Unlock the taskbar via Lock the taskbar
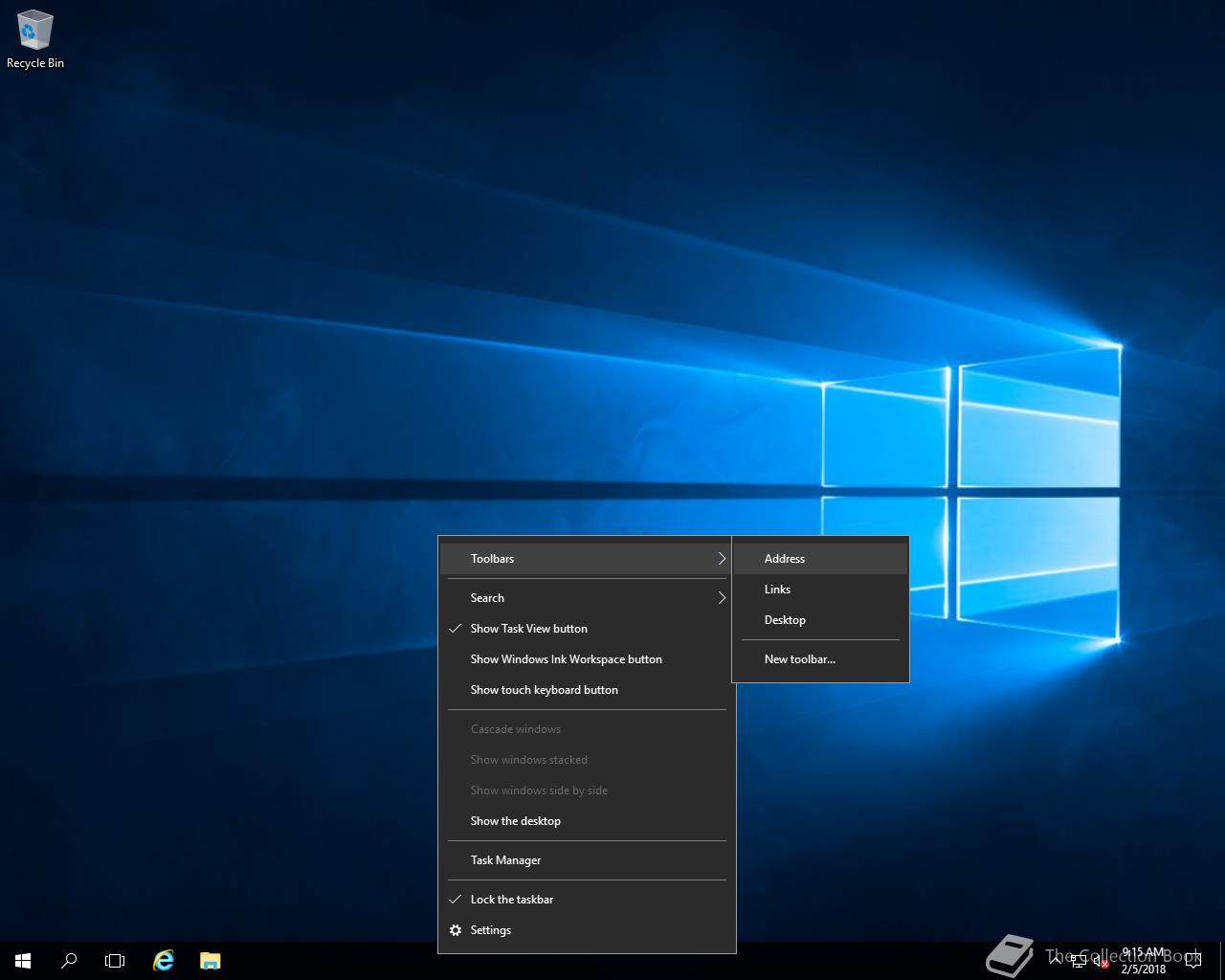 pos(587,900)
